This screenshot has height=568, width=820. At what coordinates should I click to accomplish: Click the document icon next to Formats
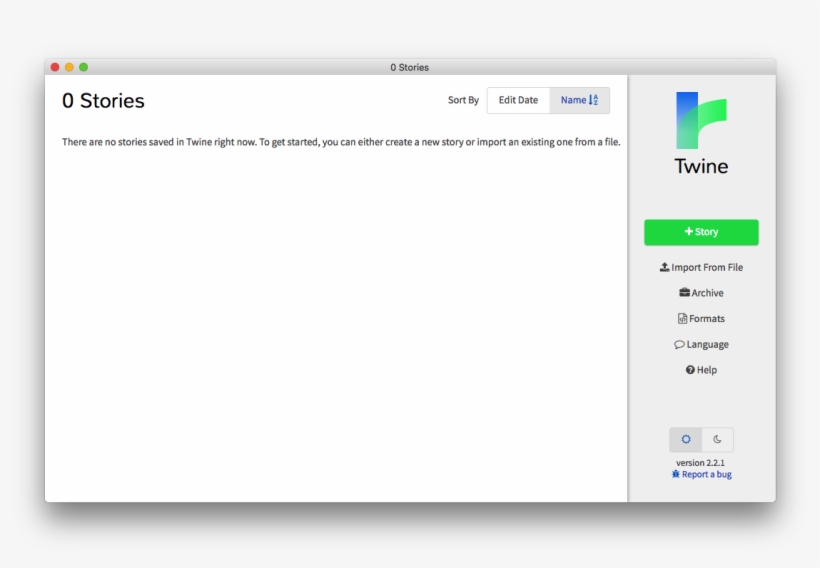pyautogui.click(x=682, y=319)
